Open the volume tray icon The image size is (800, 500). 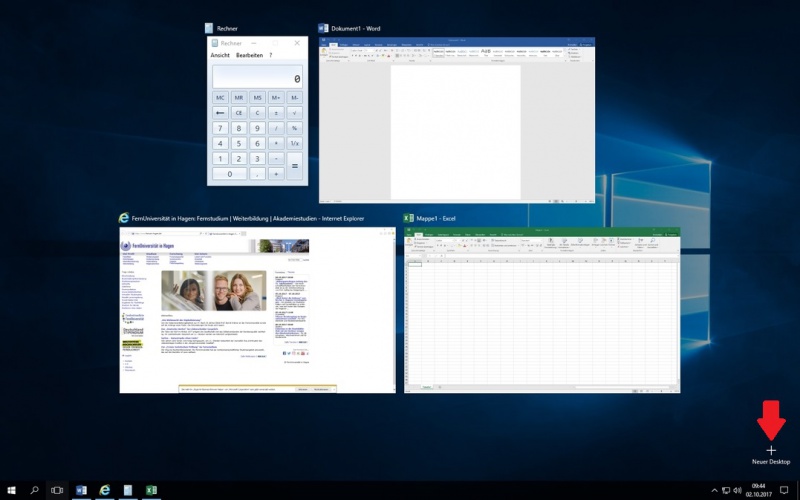click(737, 491)
